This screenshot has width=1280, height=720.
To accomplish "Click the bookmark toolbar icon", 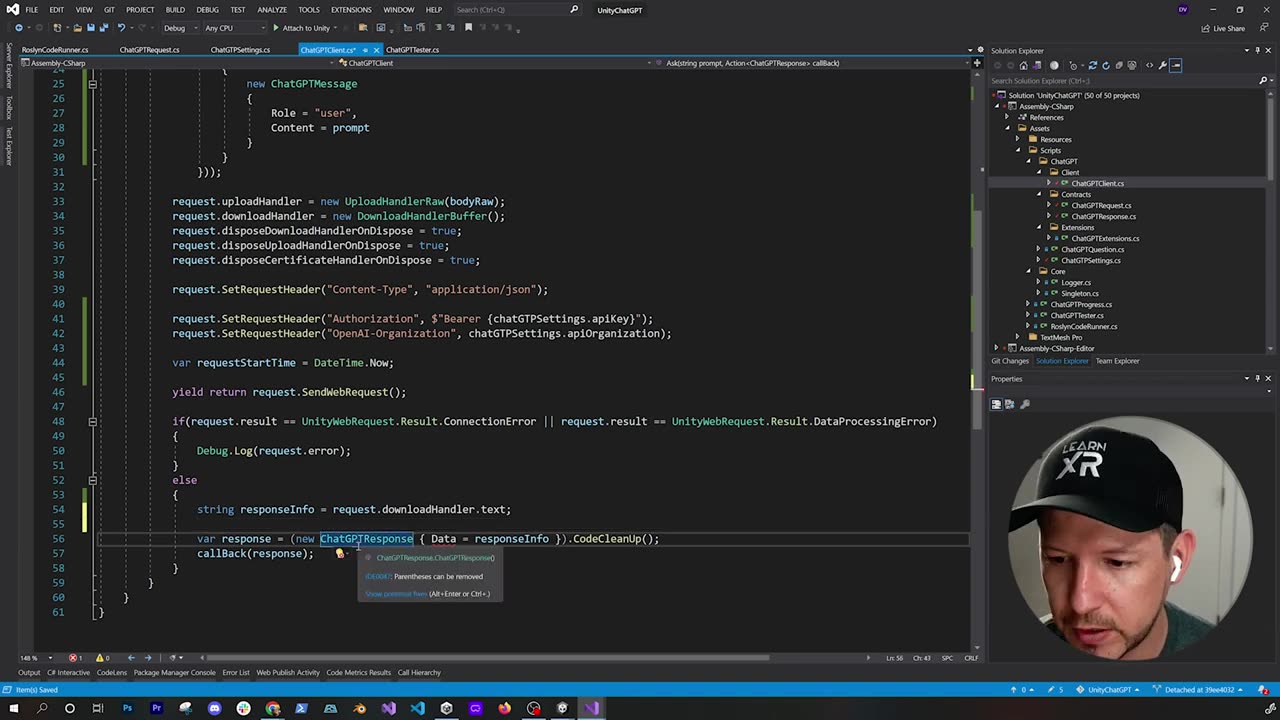I will coord(468,28).
